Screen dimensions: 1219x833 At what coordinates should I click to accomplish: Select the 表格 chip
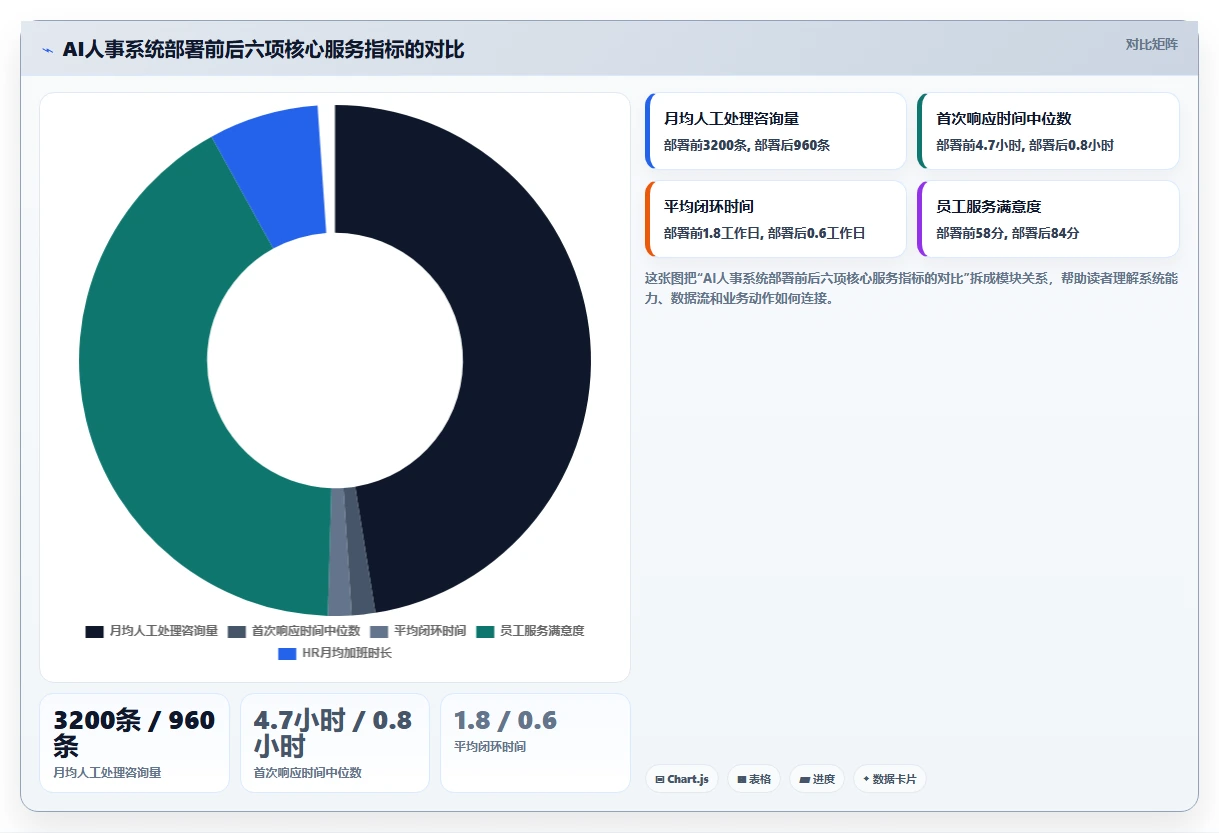[754, 779]
